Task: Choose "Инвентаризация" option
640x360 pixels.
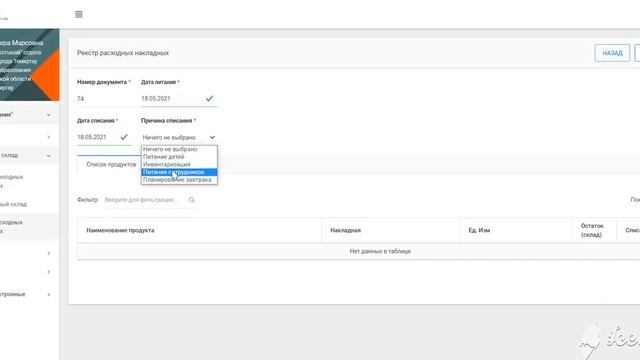Action: 179,164
